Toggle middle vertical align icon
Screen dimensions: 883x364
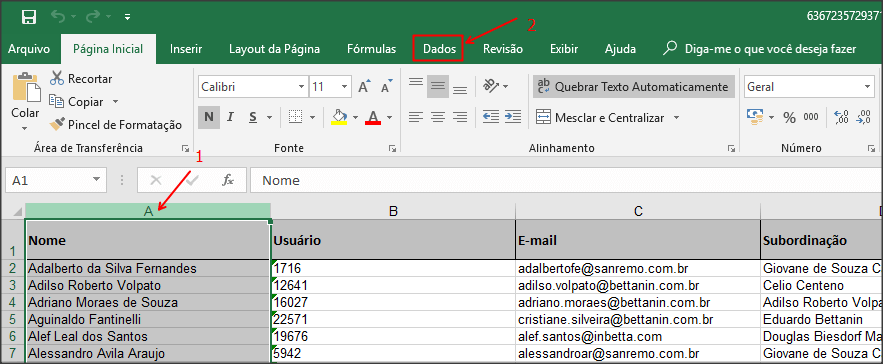point(438,87)
